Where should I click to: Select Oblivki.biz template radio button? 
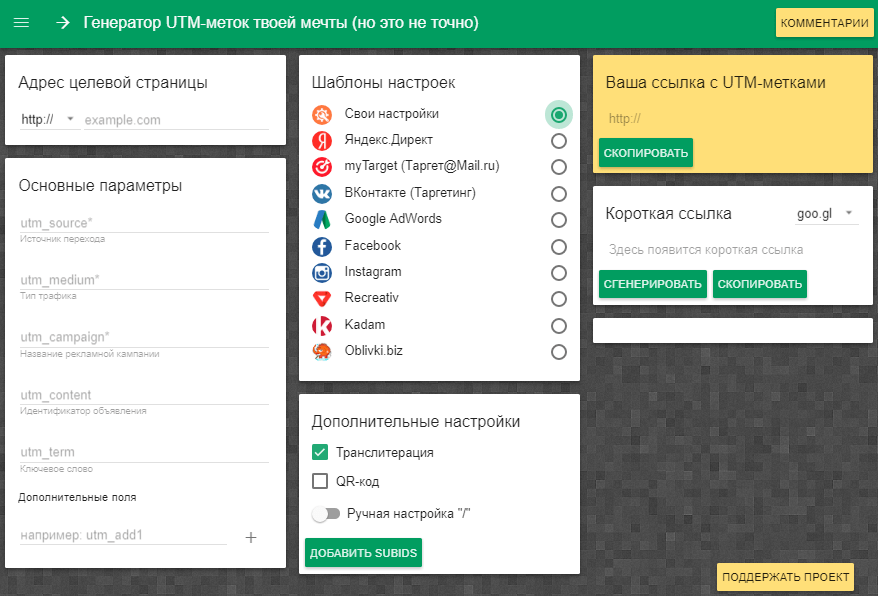coord(558,352)
